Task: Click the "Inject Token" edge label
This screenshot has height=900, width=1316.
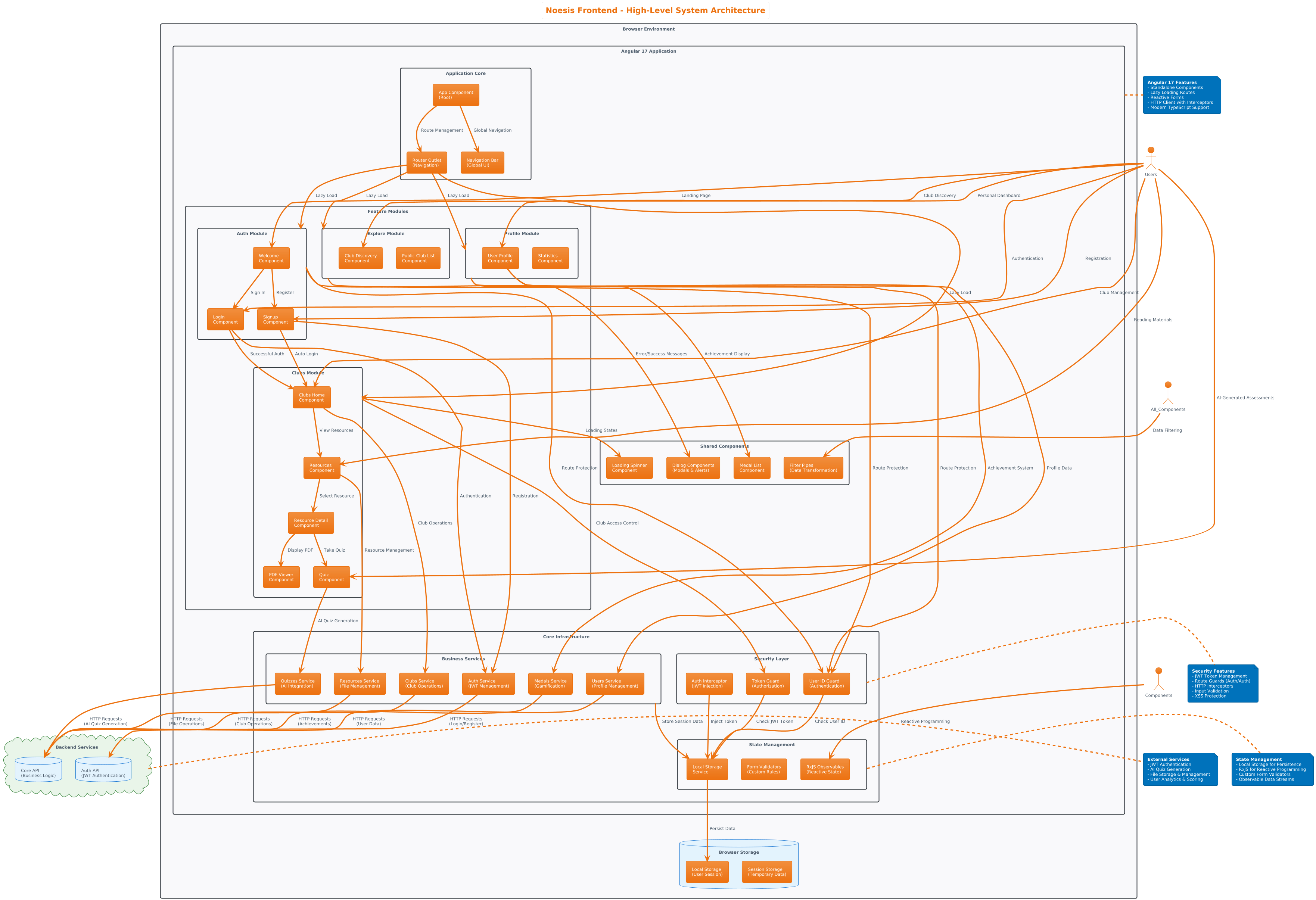Action: click(724, 721)
